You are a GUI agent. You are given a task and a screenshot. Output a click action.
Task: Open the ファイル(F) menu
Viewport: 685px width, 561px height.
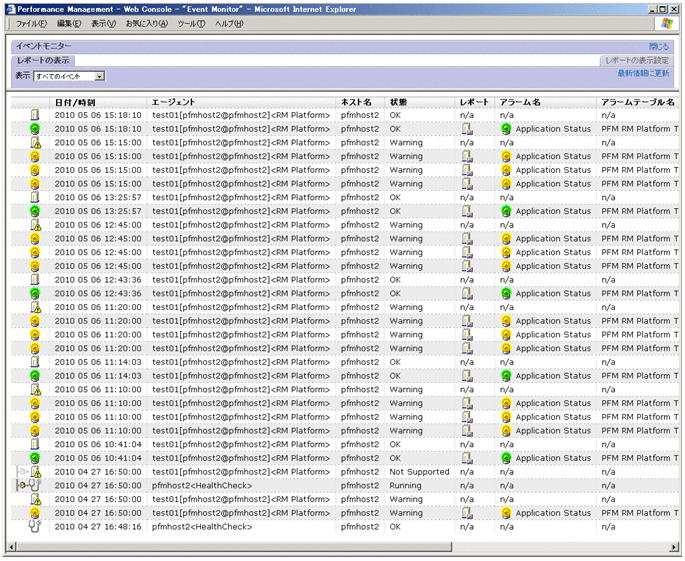(x=31, y=23)
